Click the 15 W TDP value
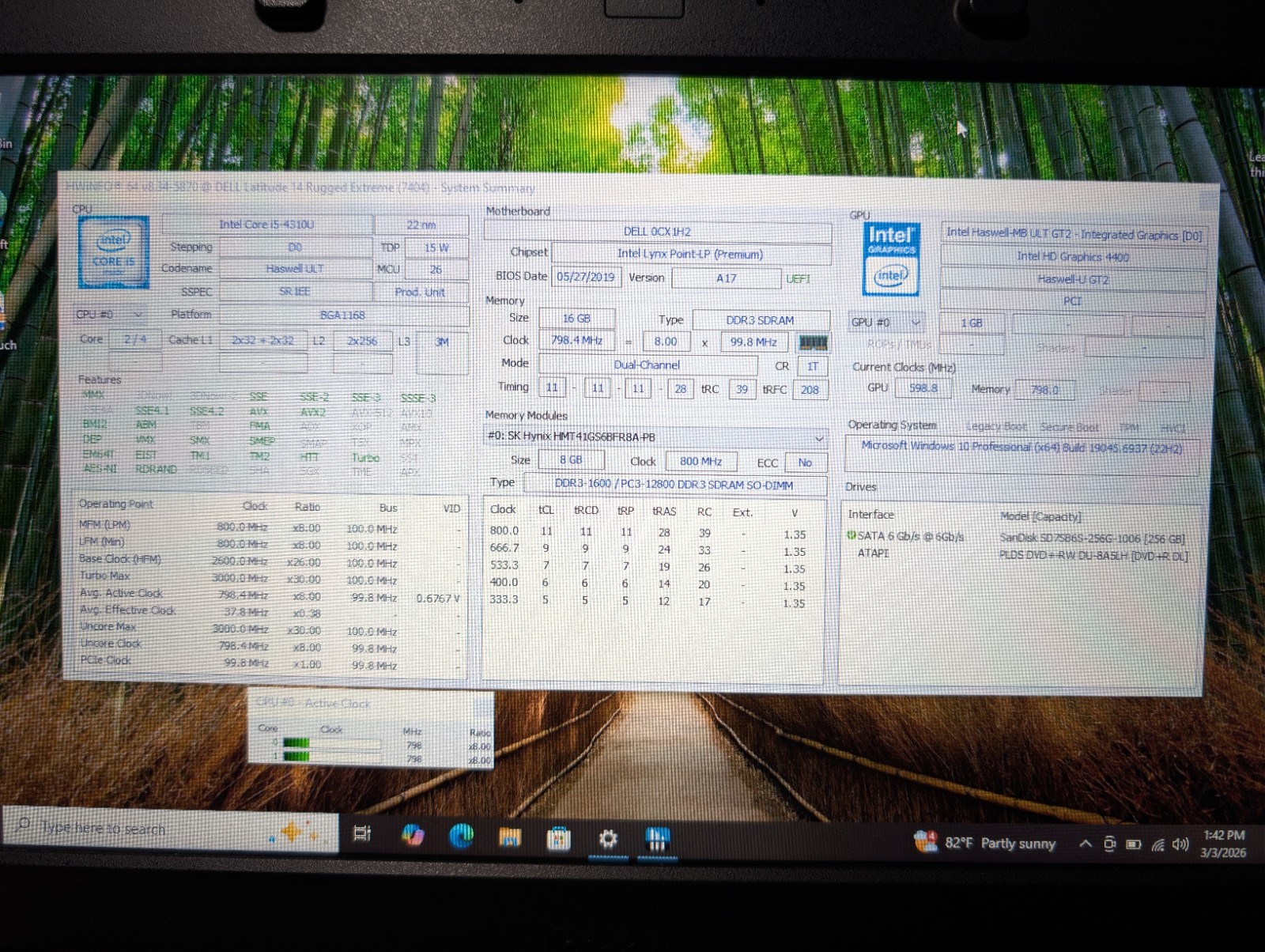The image size is (1265, 952). [x=436, y=247]
